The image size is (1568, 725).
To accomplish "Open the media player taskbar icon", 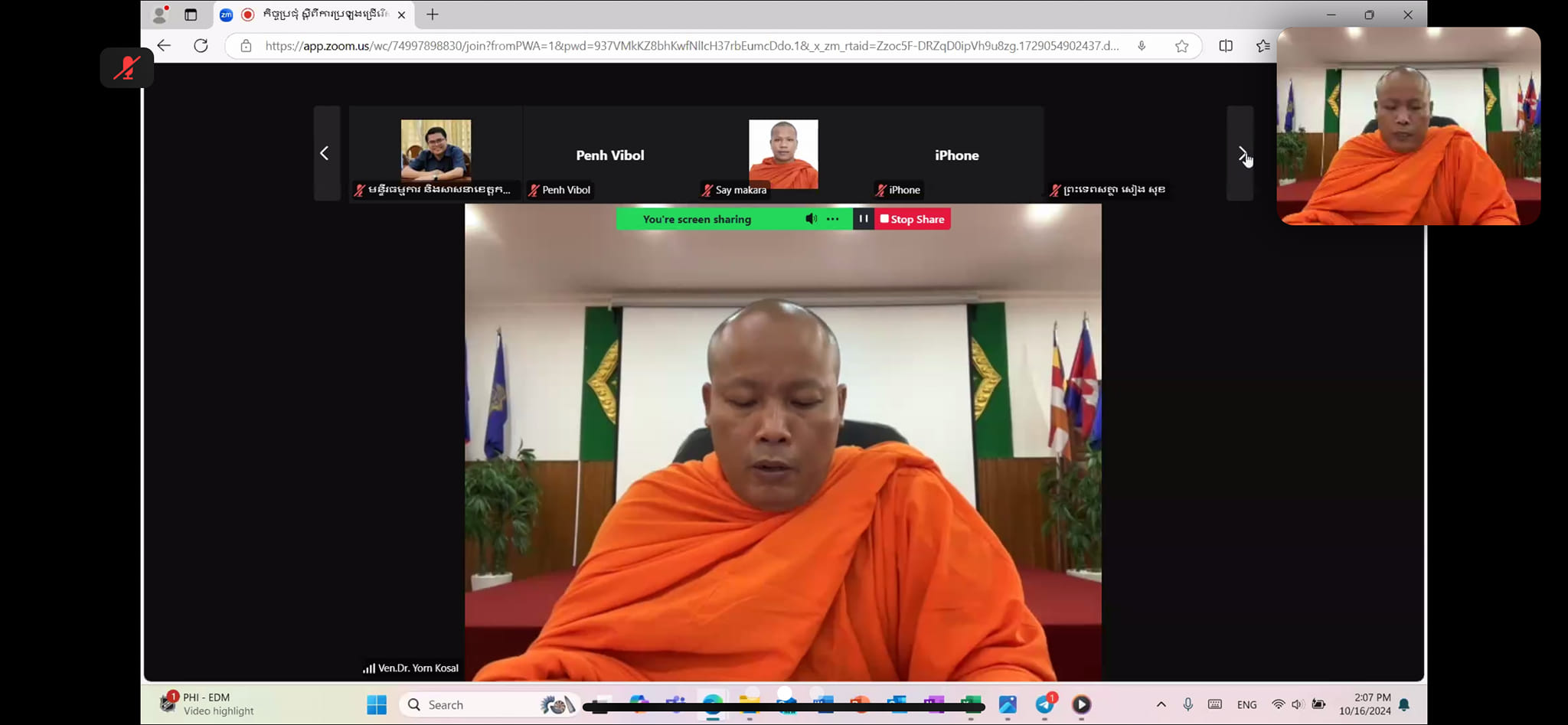I will [1081, 704].
